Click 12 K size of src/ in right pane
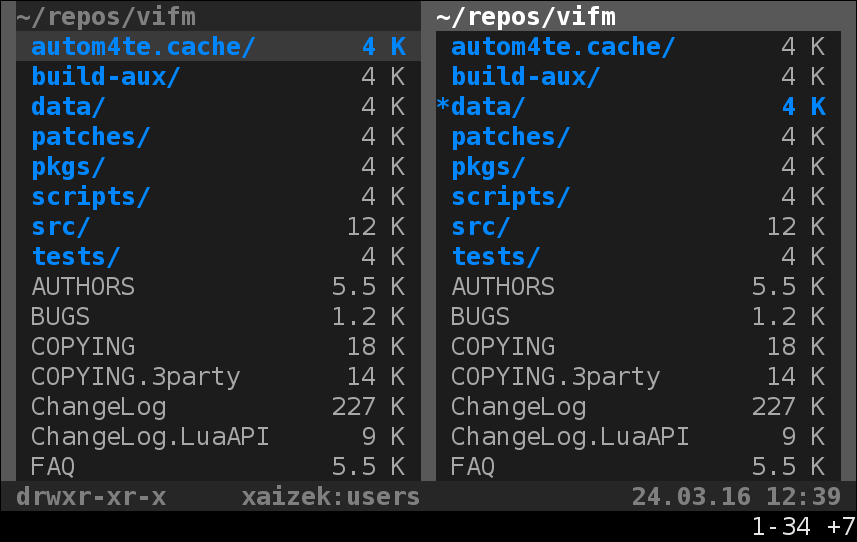 pyautogui.click(x=796, y=227)
